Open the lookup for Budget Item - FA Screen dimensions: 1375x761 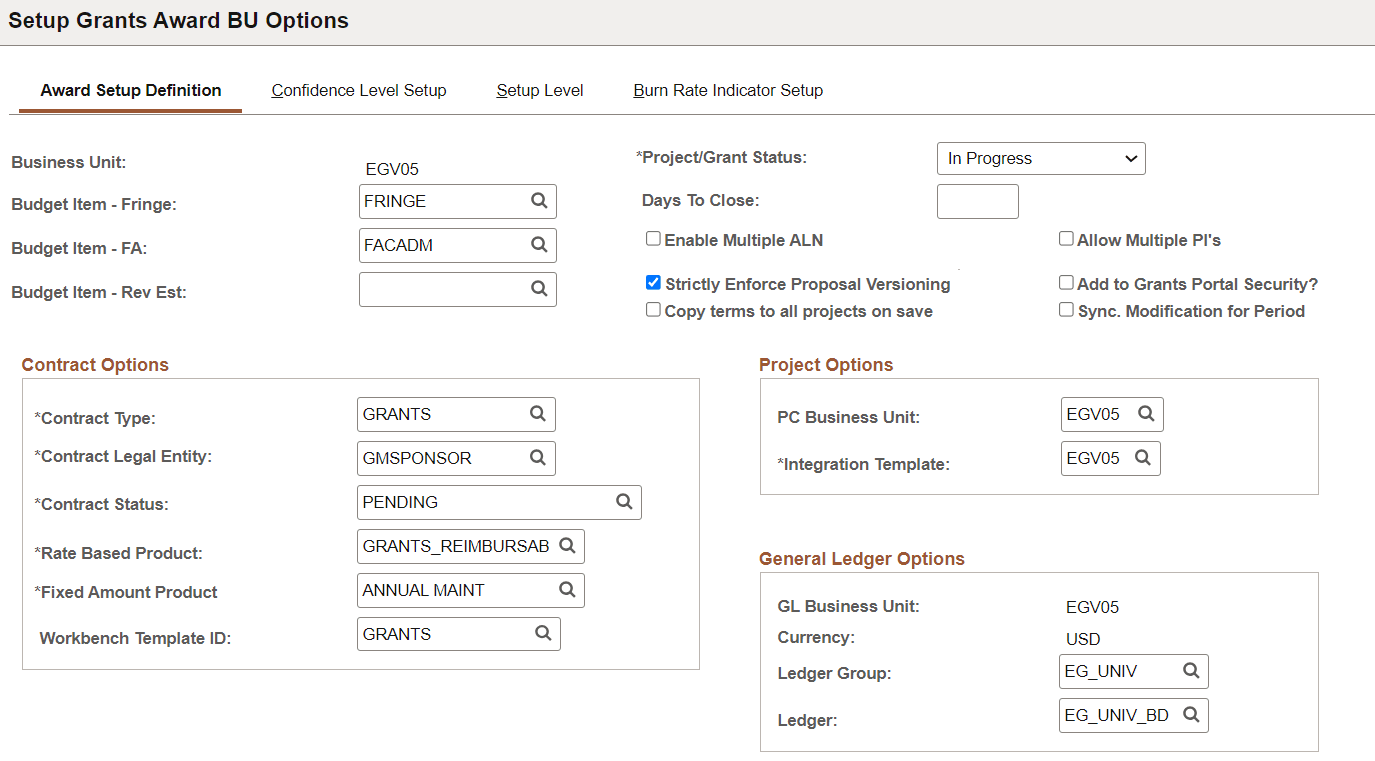click(x=541, y=245)
